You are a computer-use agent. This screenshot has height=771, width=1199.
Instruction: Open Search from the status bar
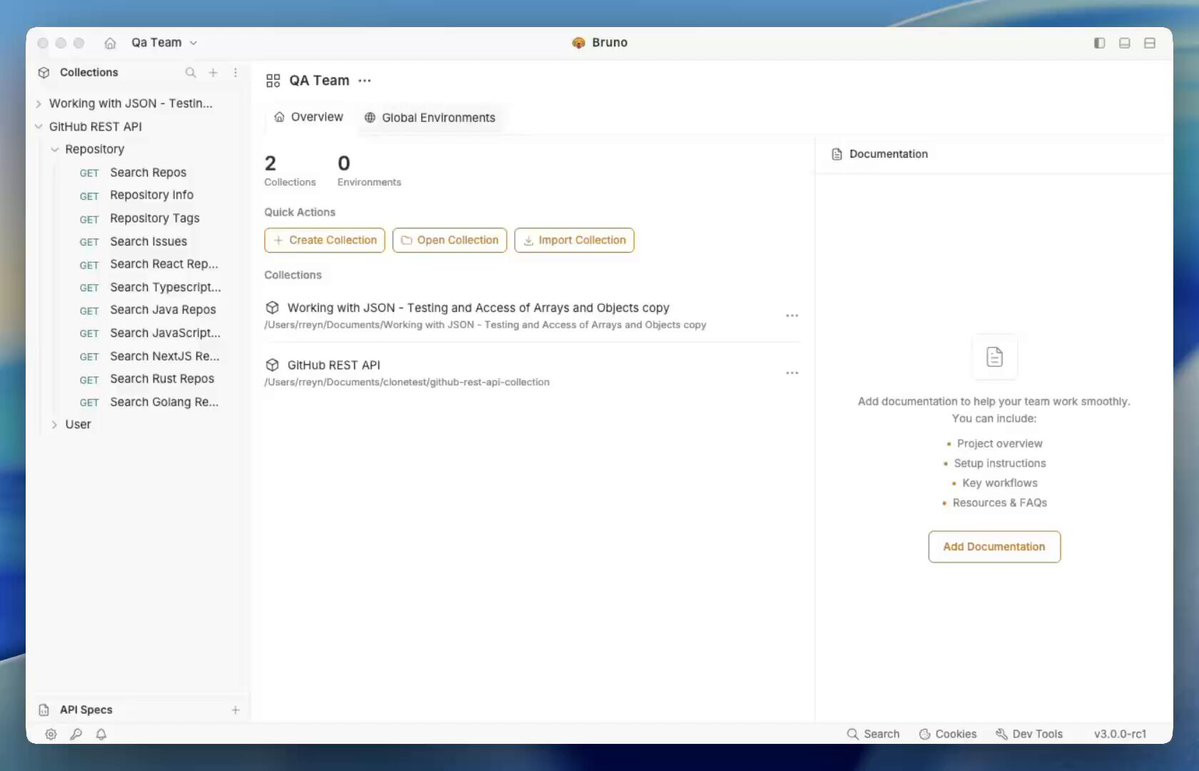click(873, 734)
